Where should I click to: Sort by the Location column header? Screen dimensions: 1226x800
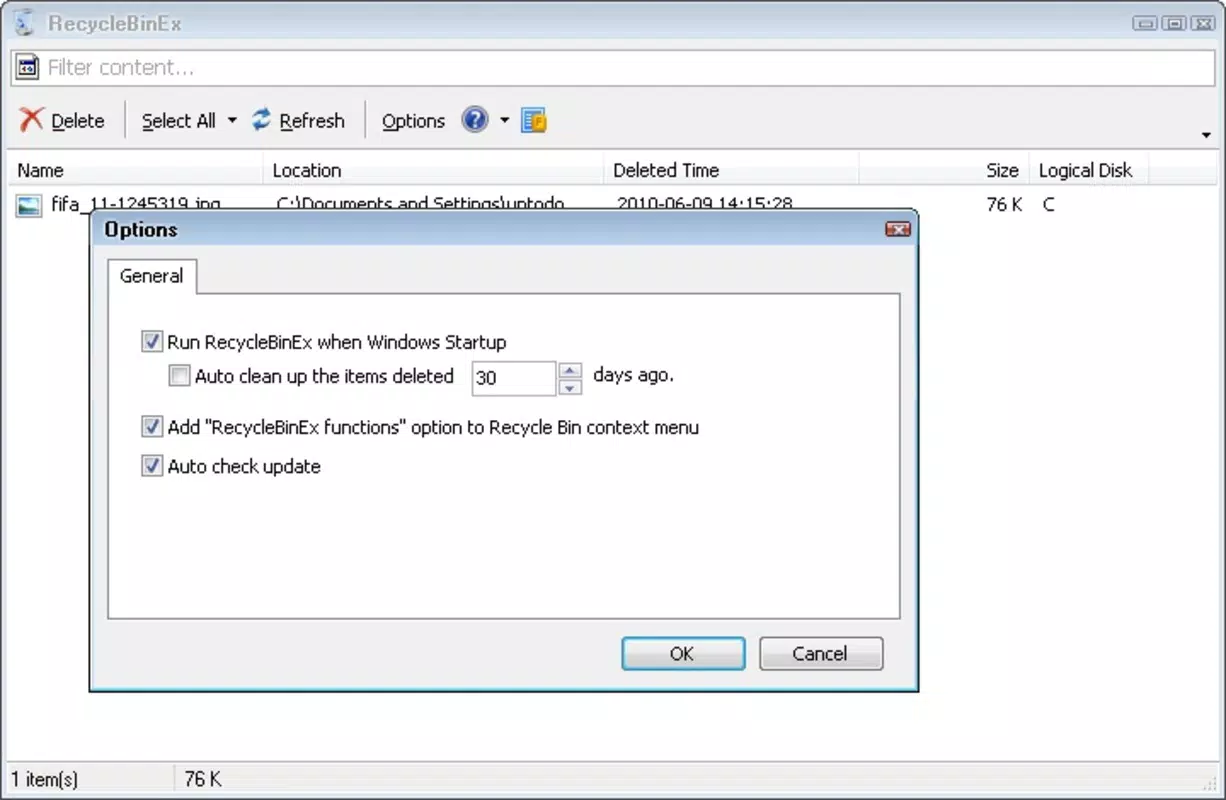(434, 170)
